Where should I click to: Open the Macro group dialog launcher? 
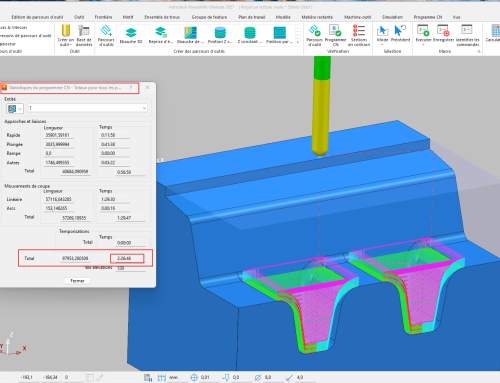479,51
